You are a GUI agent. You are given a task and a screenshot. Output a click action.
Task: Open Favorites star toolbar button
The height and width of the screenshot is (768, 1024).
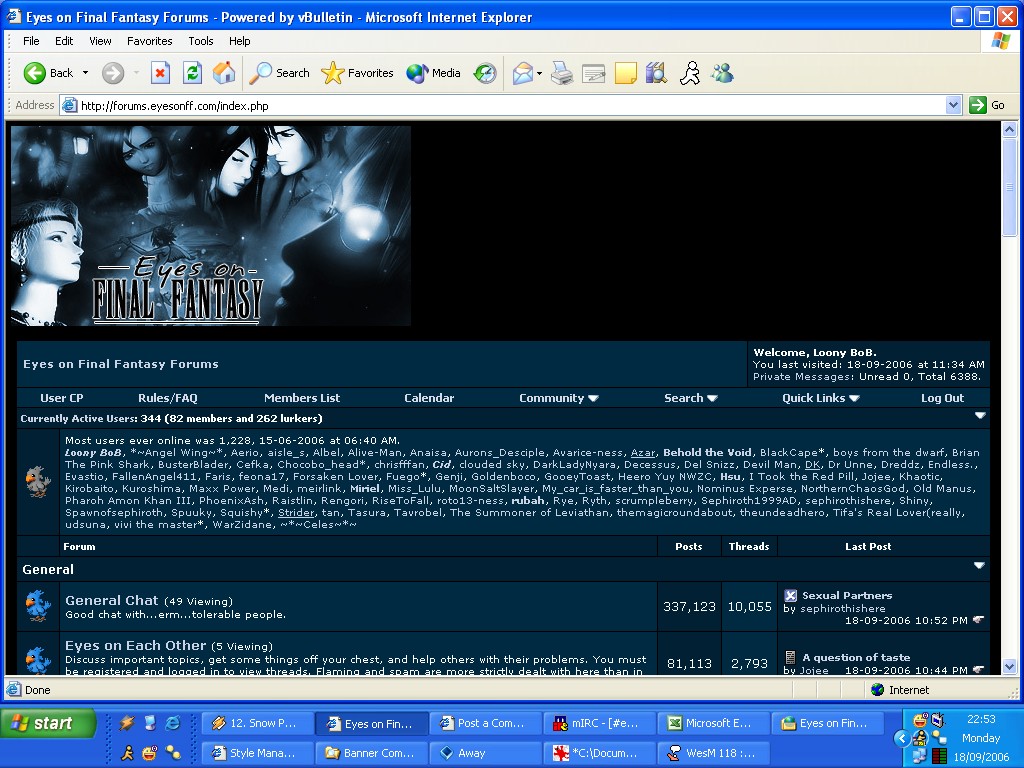pos(357,72)
